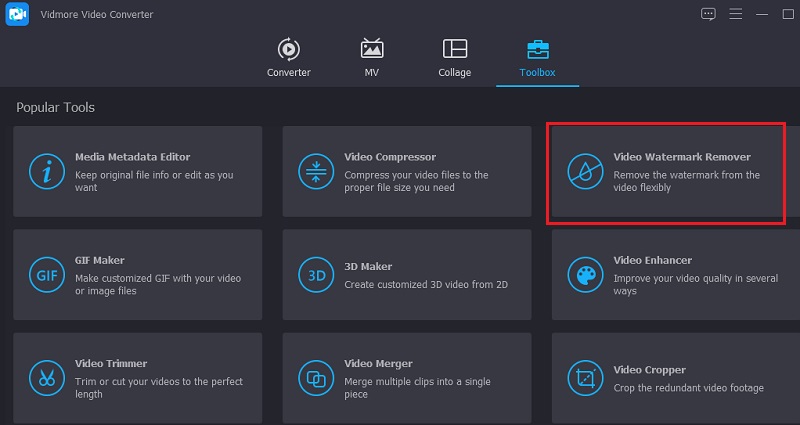
Task: Click the Video Watermark Remover title text
Action: tap(681, 157)
